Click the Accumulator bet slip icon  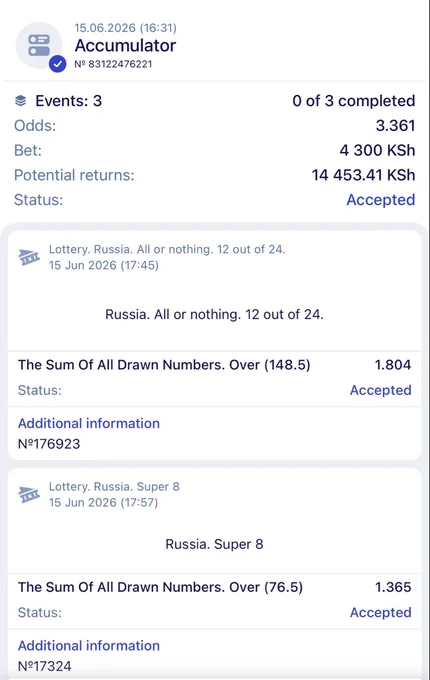(39, 45)
